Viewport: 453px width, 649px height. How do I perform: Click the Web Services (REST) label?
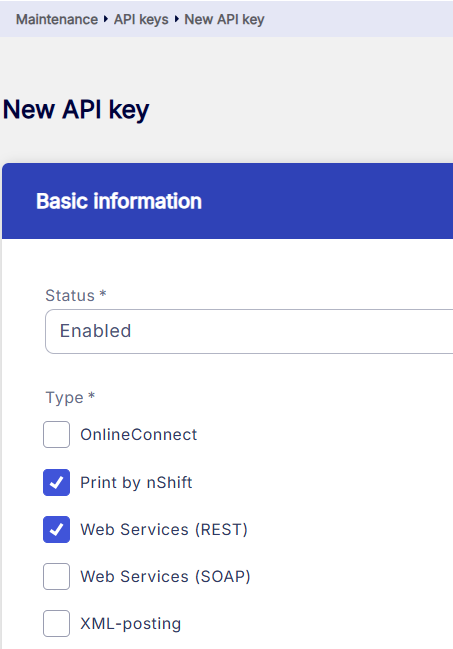[x=164, y=529]
